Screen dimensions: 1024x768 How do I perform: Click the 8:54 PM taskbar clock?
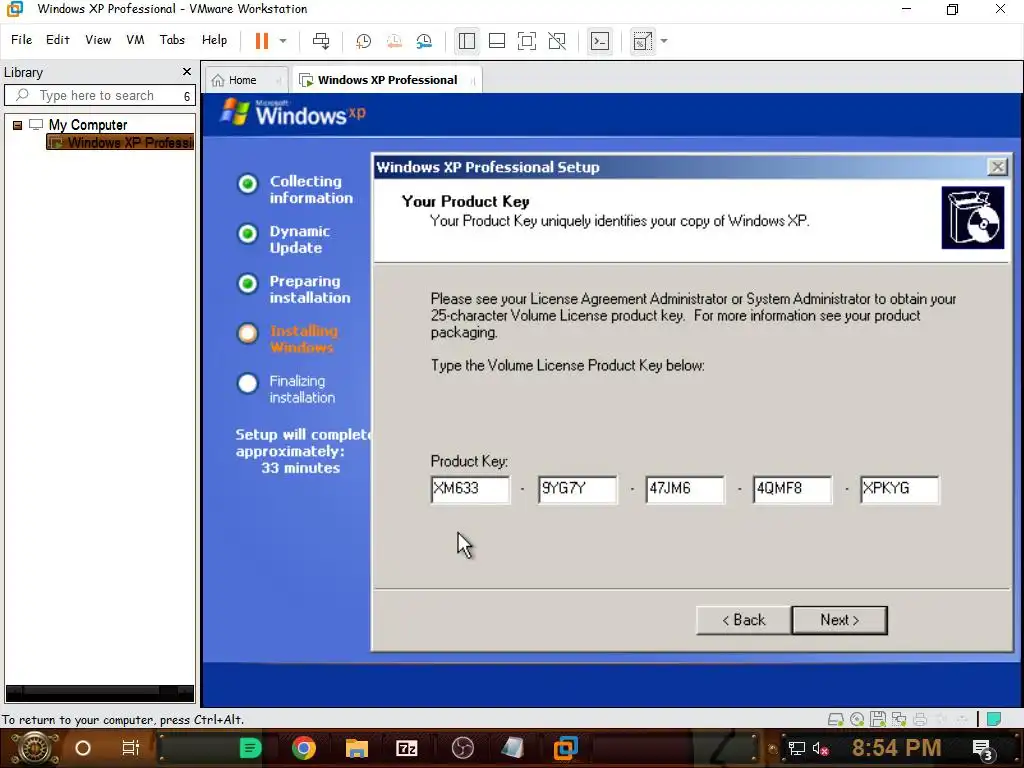pos(896,748)
